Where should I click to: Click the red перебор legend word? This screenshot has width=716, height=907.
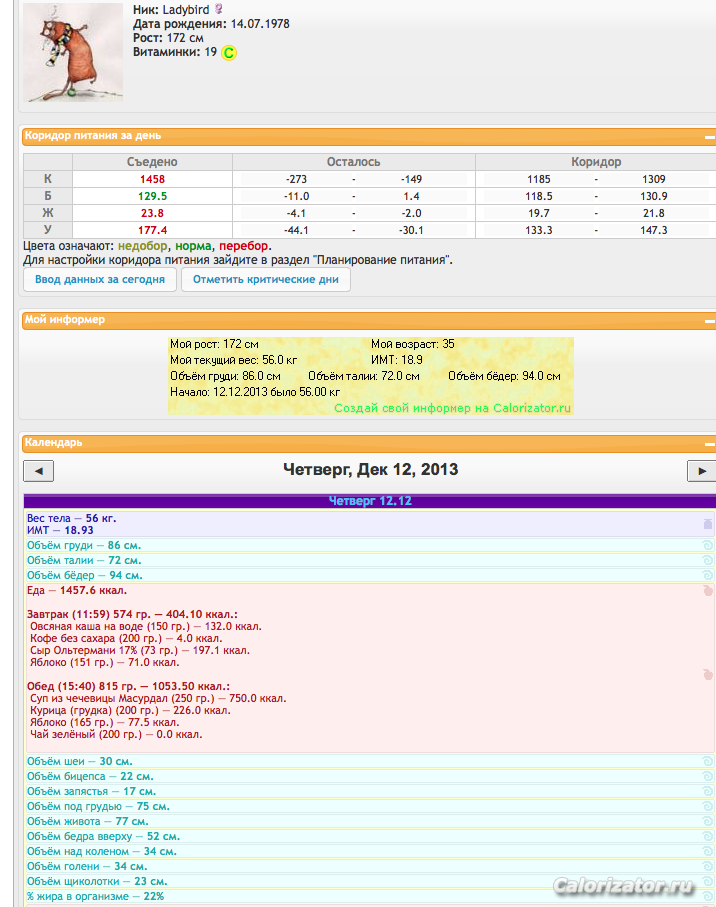pyautogui.click(x=243, y=246)
